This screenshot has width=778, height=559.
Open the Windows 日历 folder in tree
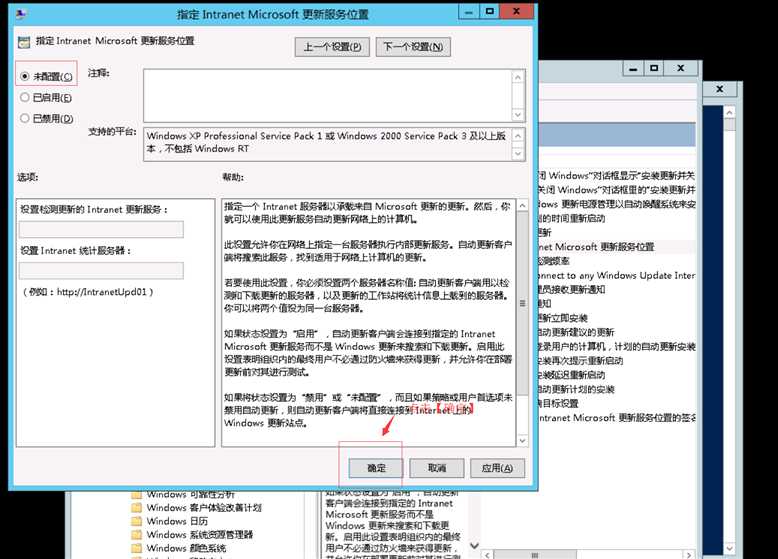[177, 521]
